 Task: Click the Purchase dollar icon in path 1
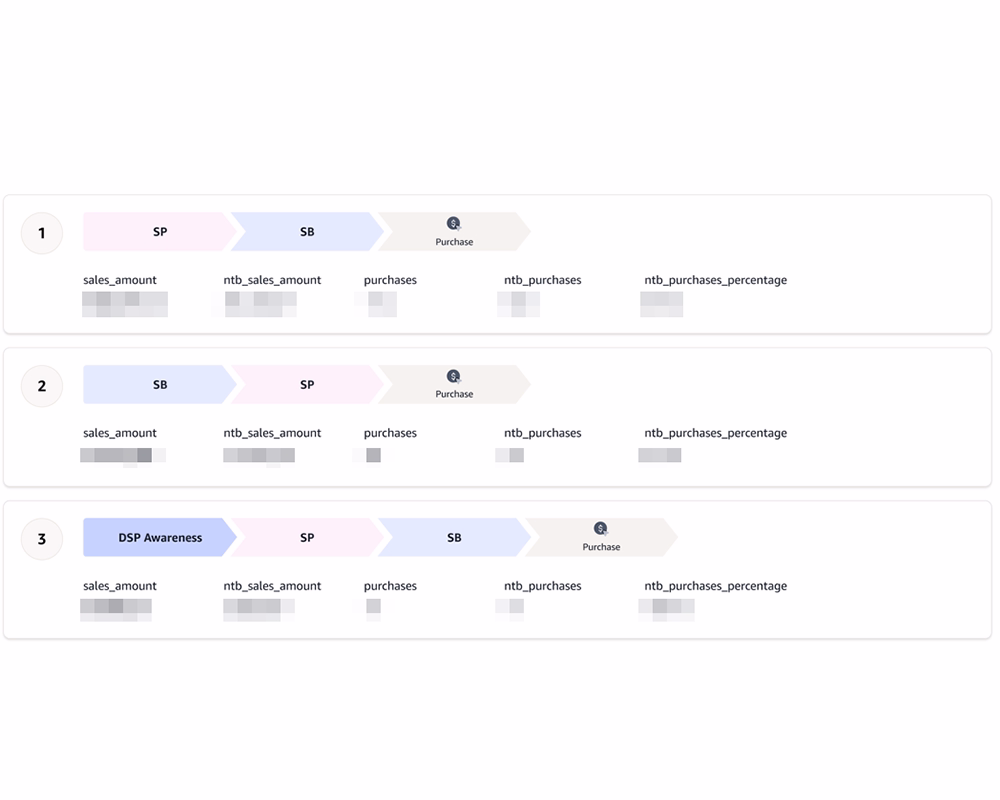pos(453,223)
